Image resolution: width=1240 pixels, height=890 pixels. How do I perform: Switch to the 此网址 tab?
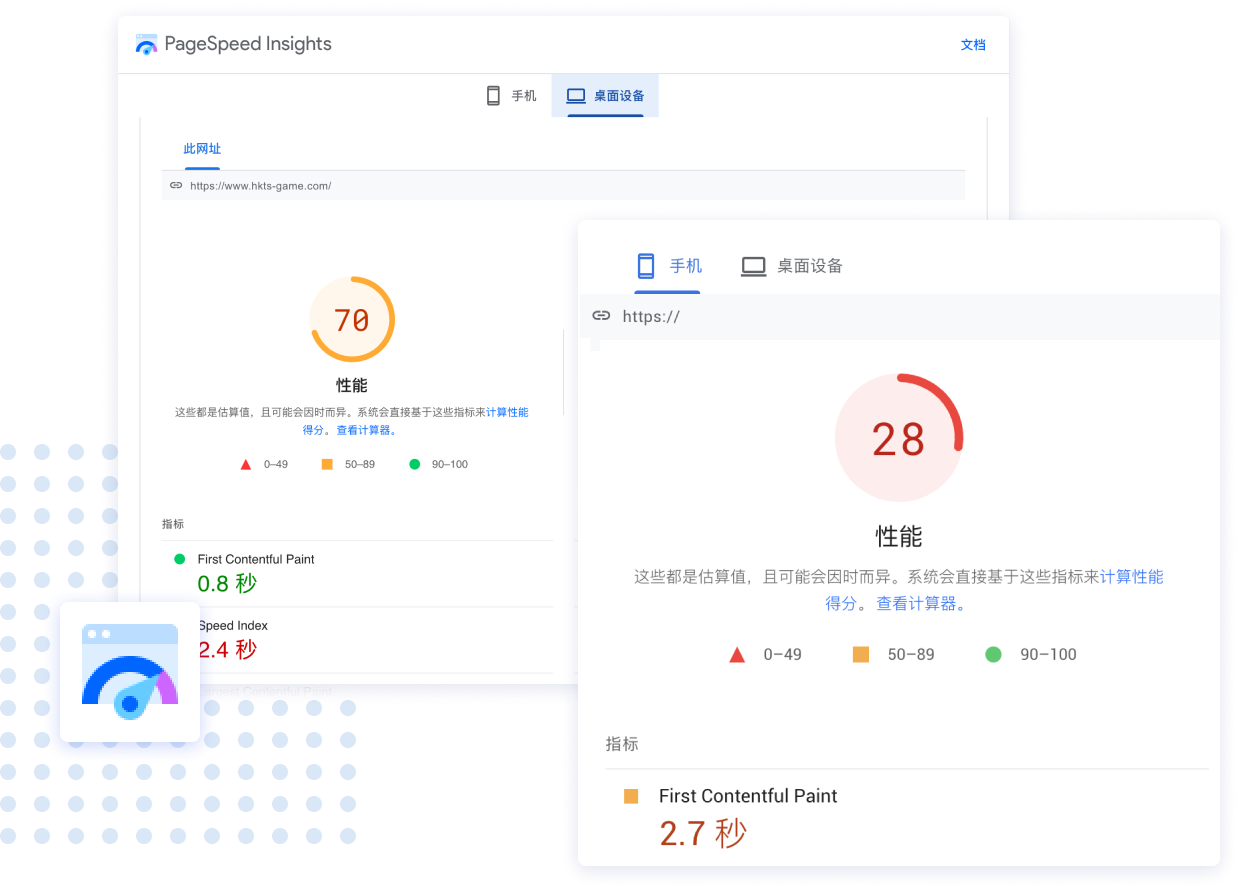coord(202,149)
